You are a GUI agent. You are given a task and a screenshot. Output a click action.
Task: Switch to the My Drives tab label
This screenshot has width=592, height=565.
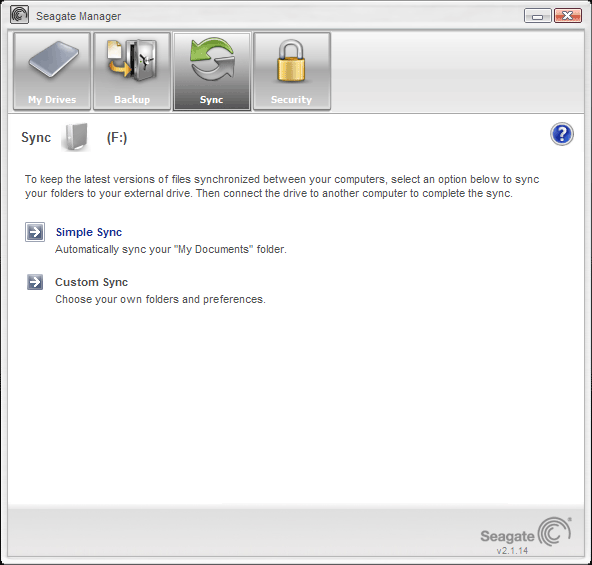52,100
